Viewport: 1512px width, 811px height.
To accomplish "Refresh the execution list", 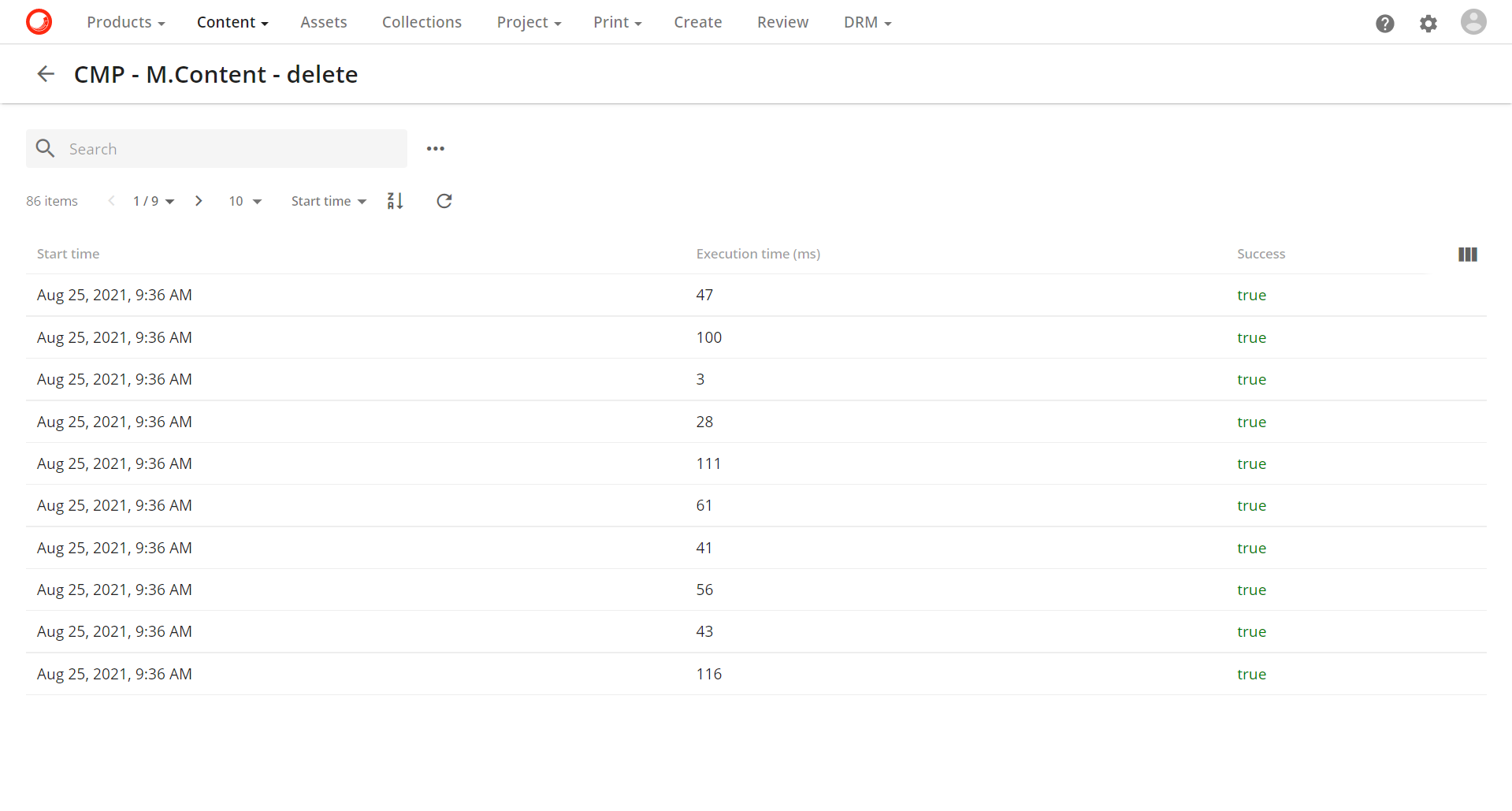I will (444, 201).
